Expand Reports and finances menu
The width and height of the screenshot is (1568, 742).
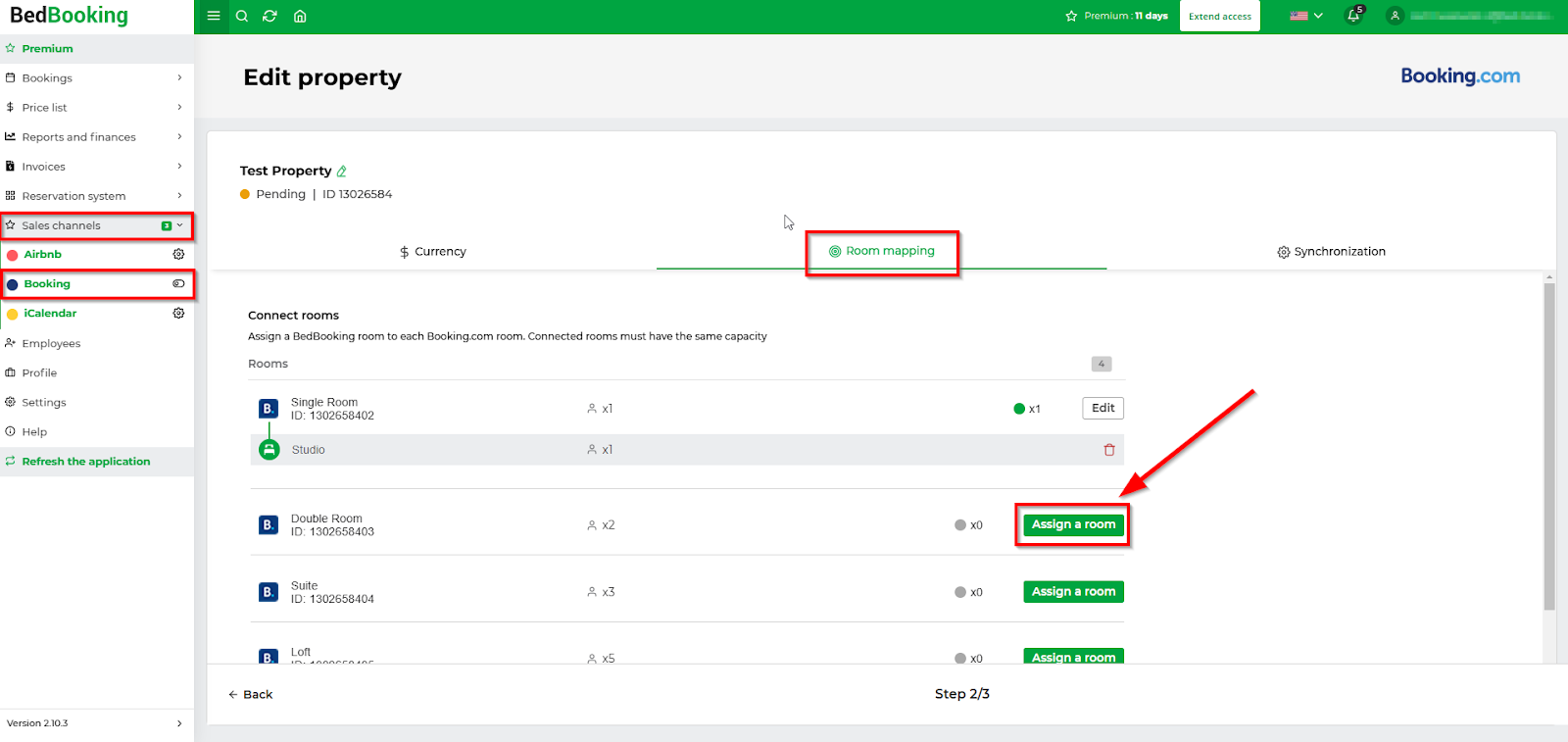97,137
